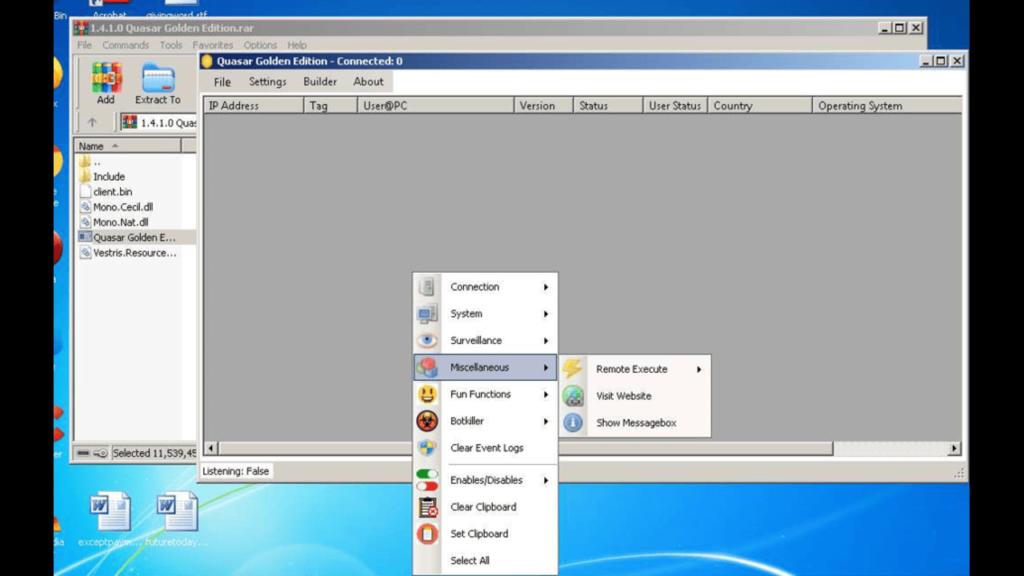The height and width of the screenshot is (576, 1024).
Task: Click the WinRAR Add archive icon
Action: 106,78
